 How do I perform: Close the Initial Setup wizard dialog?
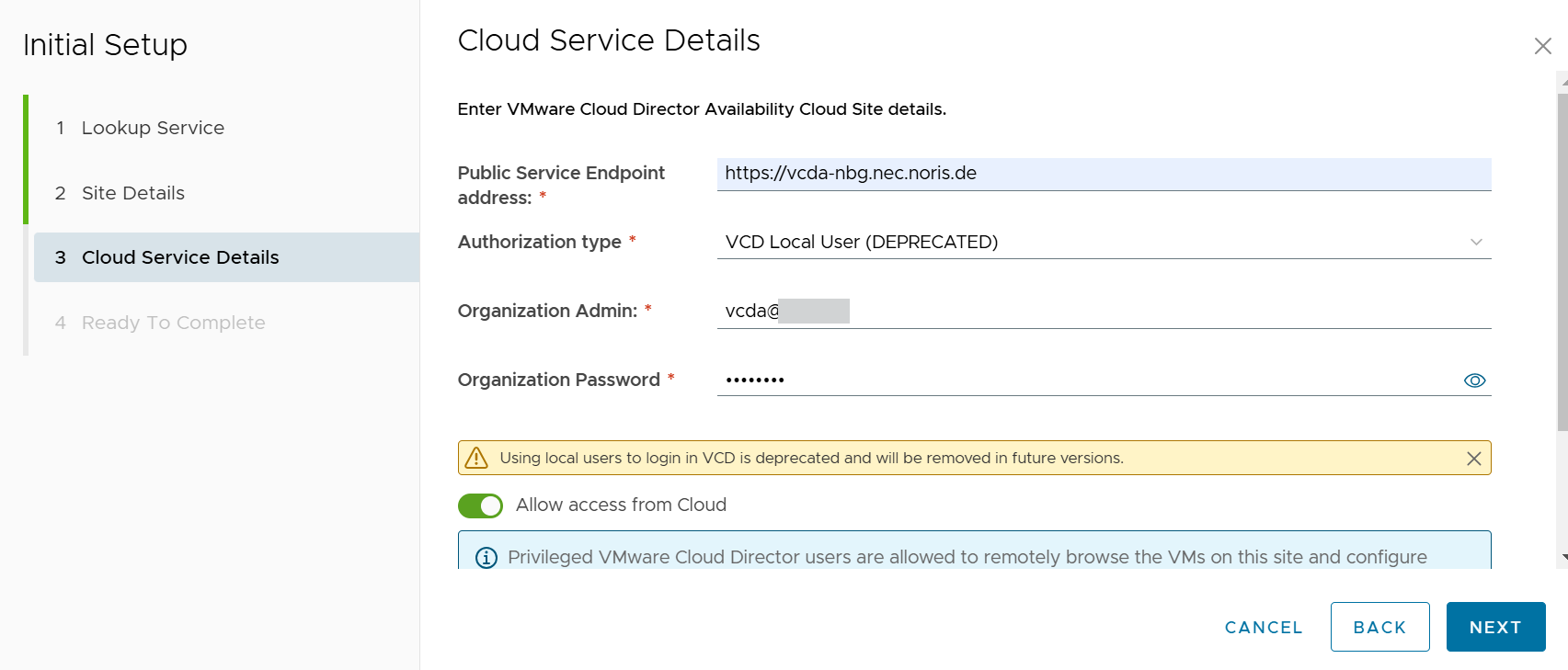coord(1542,46)
